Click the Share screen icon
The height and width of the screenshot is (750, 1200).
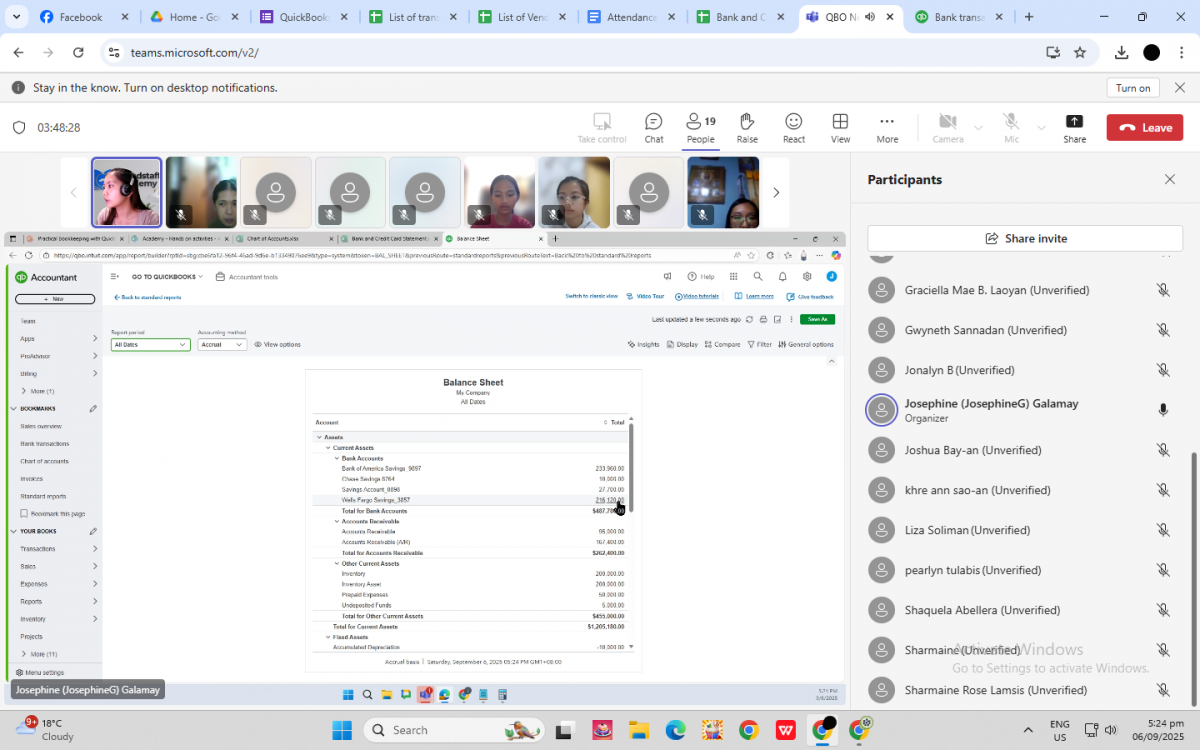click(x=1074, y=128)
